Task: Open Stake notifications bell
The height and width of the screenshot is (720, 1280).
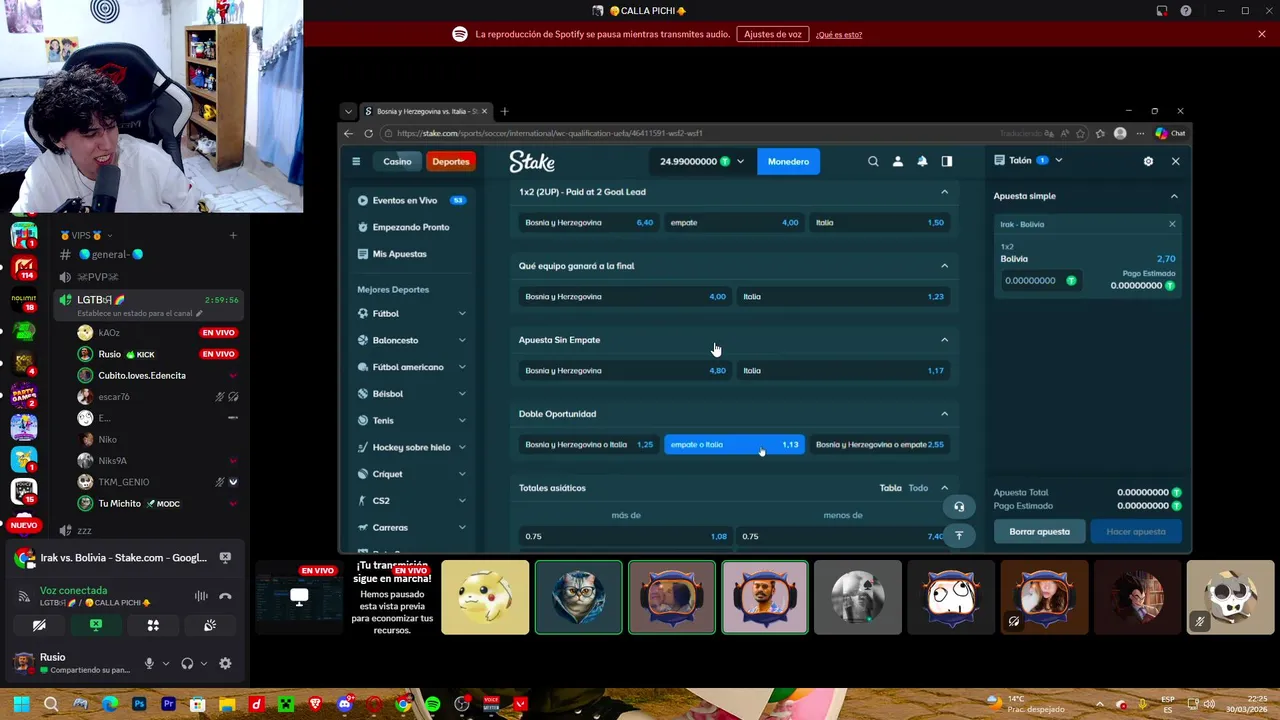Action: point(922,161)
